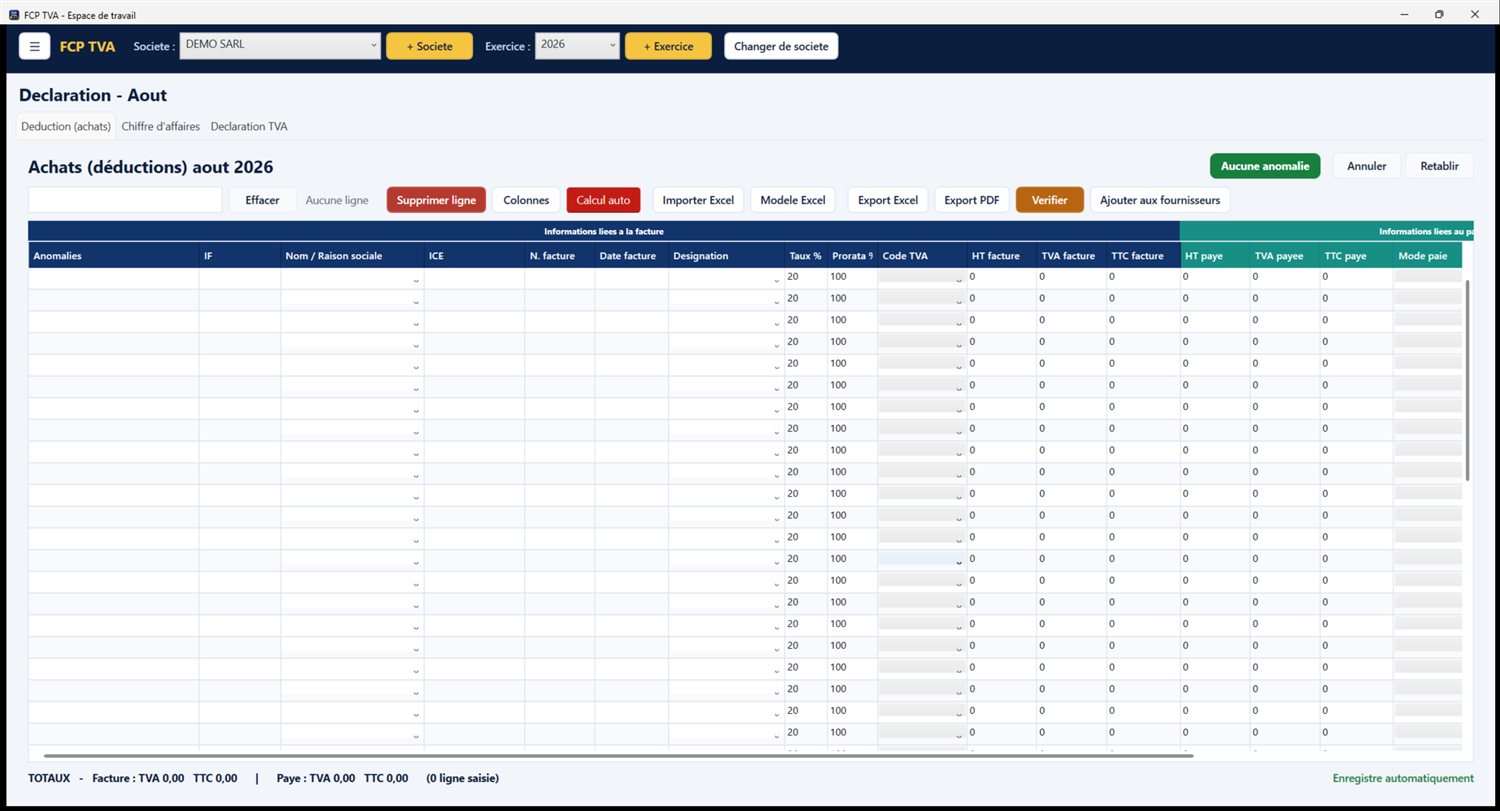Click the FCP TVA app icon in title bar
The width and height of the screenshot is (1500, 811).
pos(13,15)
